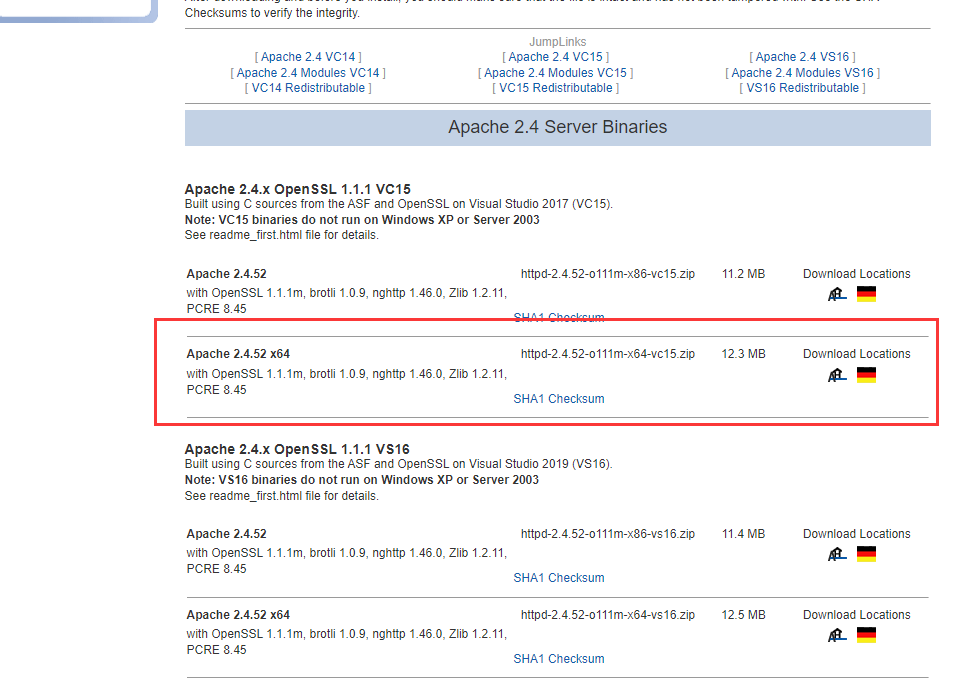Click the Apache Lounge download icon for httpd-2.4.52-o111m-x86-vc15.zip

point(837,294)
